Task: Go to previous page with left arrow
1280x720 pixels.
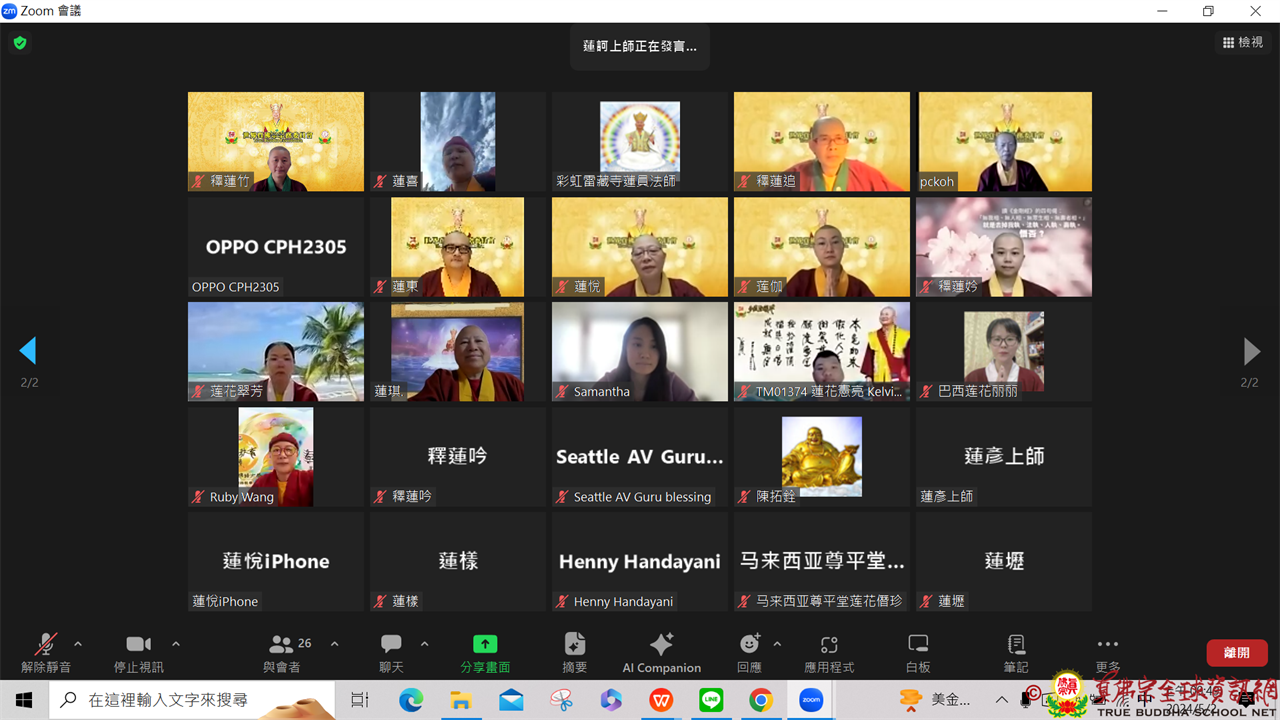Action: pyautogui.click(x=28, y=351)
